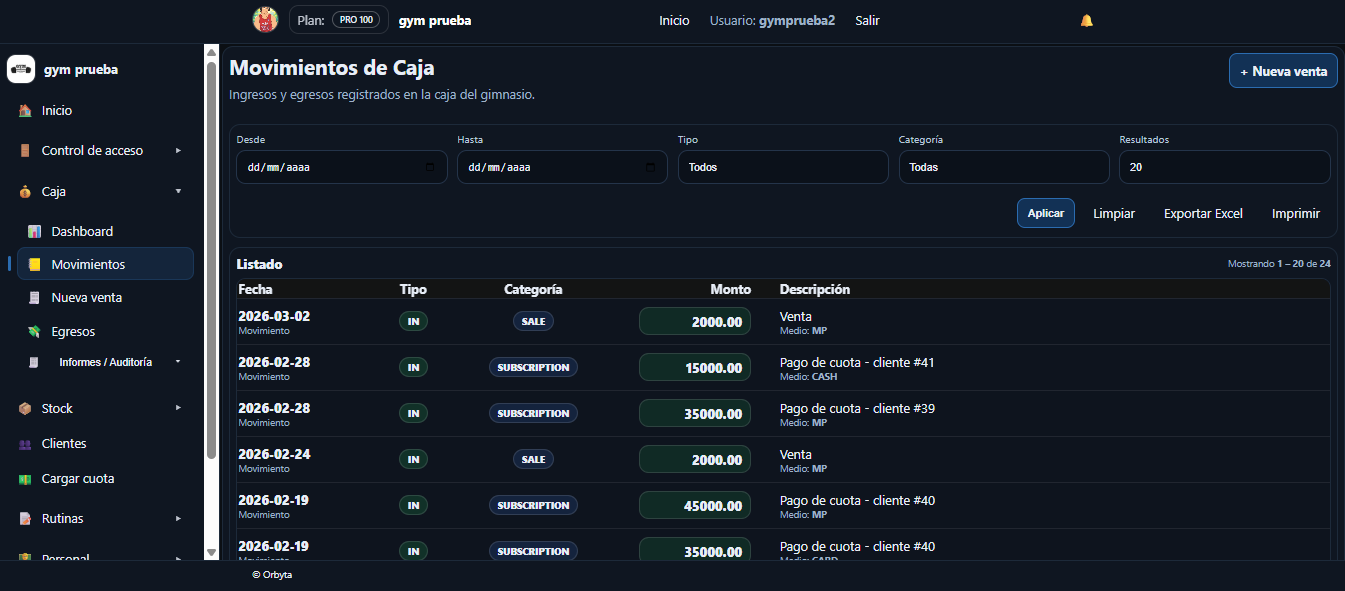
Task: Click the Cargar cuota cash icon
Action: click(x=25, y=479)
